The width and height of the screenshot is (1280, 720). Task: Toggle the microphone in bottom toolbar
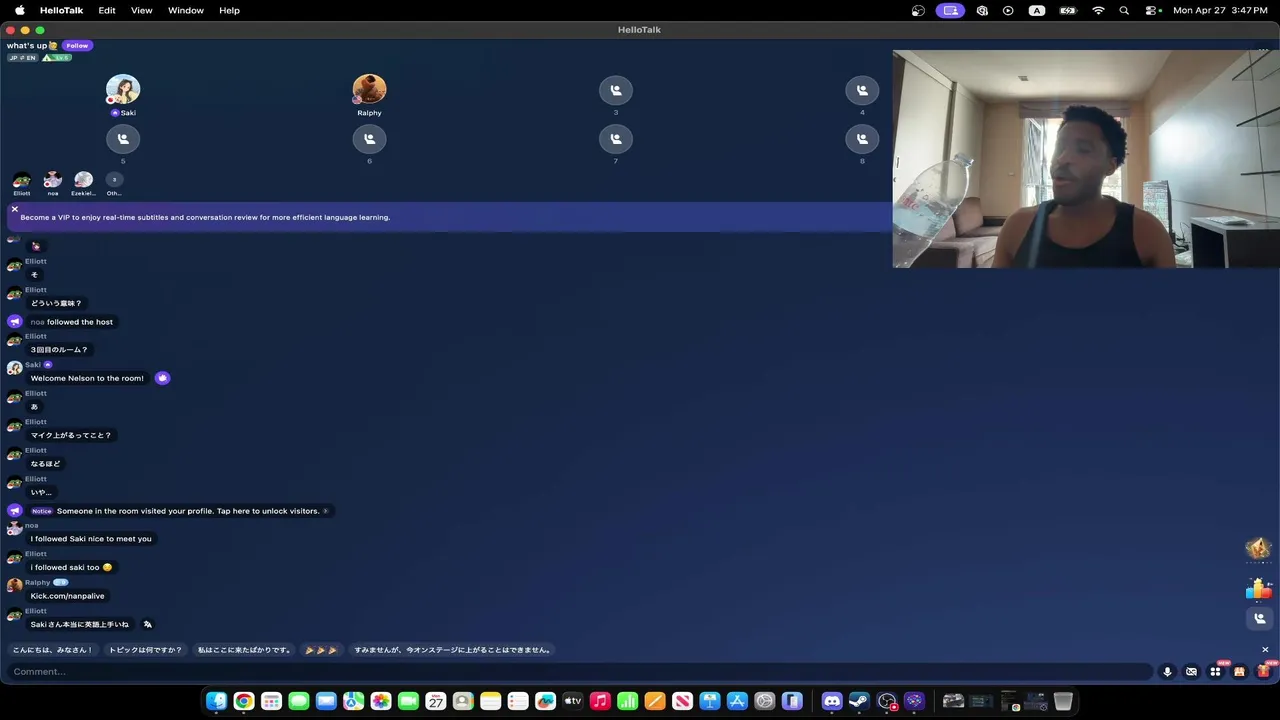(1167, 672)
